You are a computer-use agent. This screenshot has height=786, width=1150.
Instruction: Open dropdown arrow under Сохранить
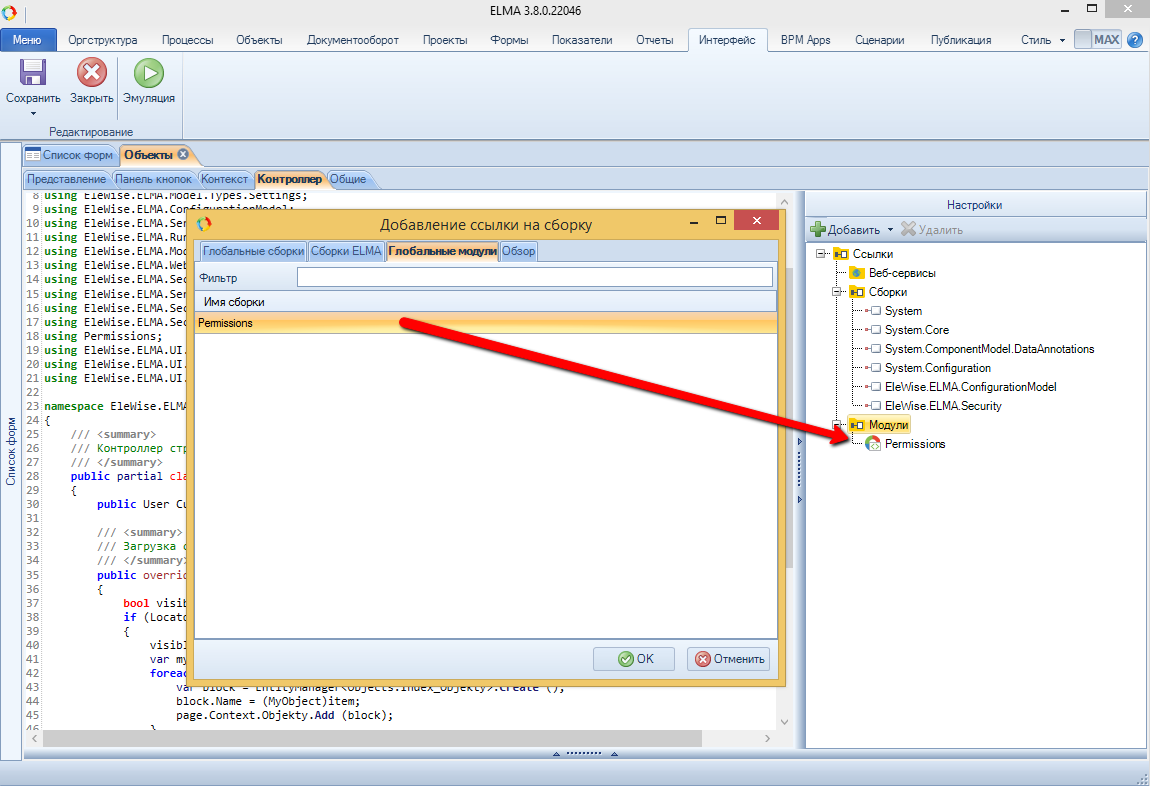33,113
